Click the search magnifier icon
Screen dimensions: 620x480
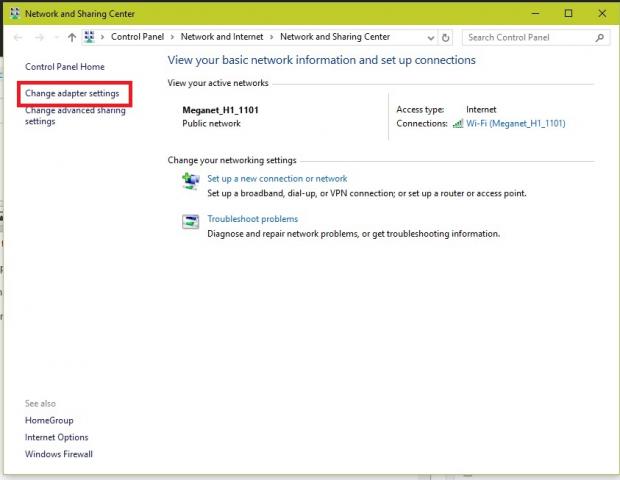(x=600, y=38)
